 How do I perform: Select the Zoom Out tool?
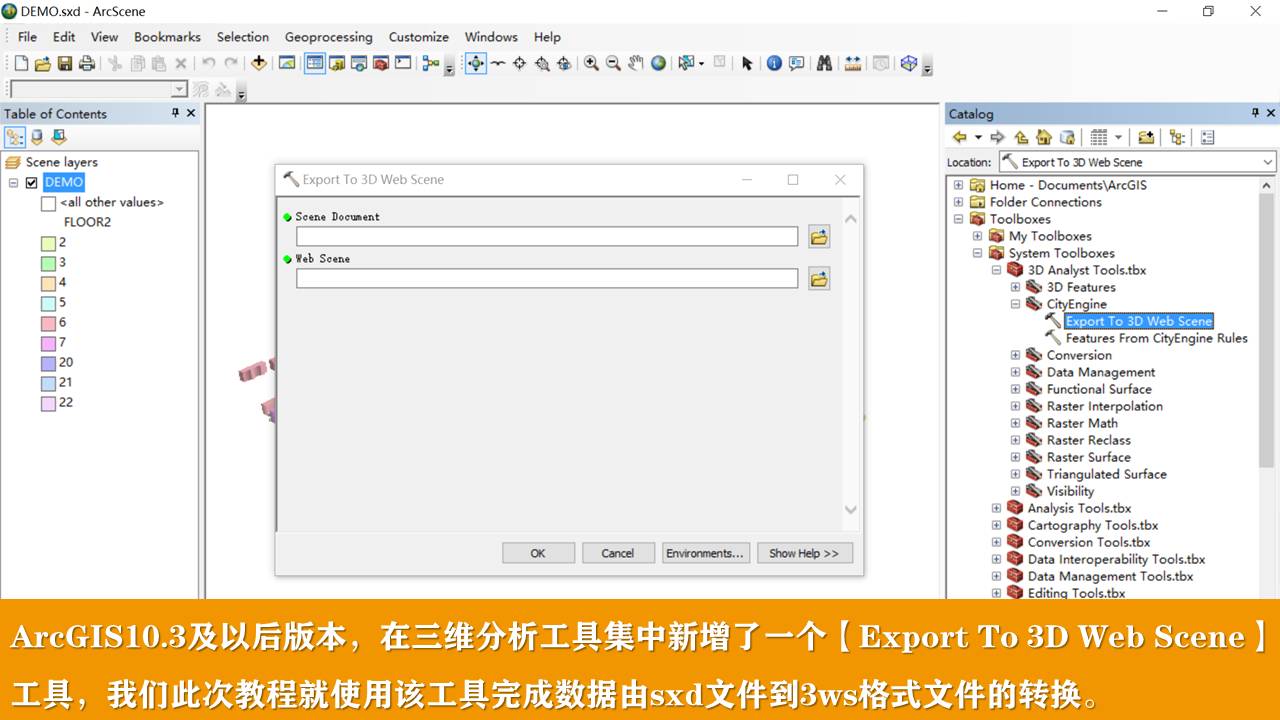point(613,63)
